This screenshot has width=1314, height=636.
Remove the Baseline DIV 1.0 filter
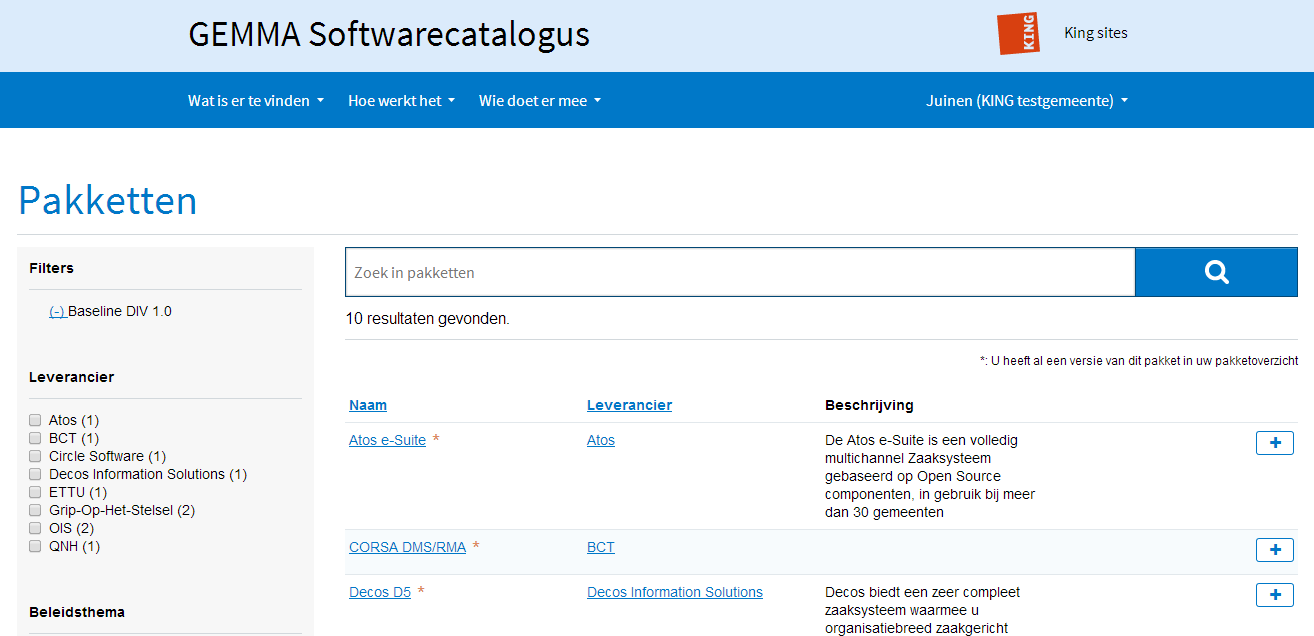[57, 311]
